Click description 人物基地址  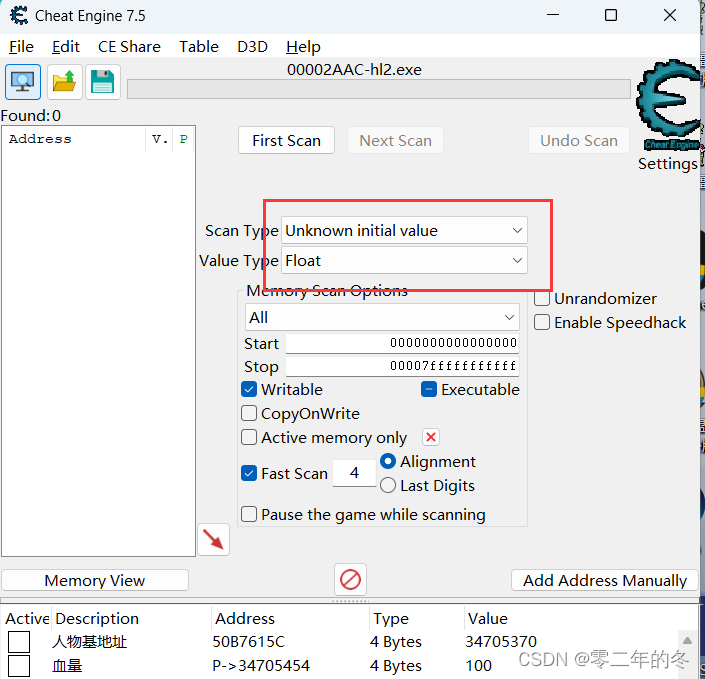(89, 642)
